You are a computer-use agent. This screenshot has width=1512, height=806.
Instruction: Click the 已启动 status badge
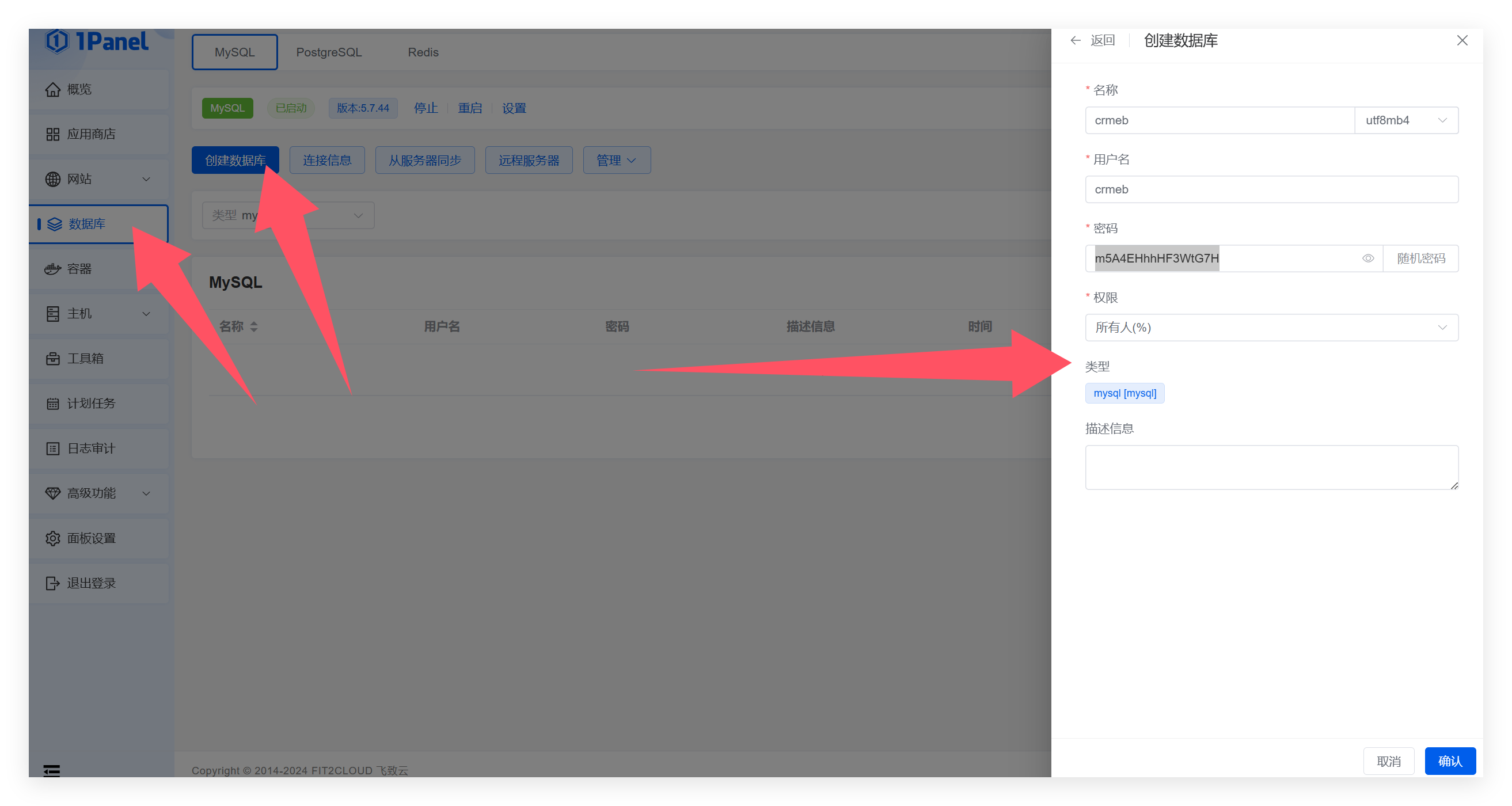tap(291, 108)
